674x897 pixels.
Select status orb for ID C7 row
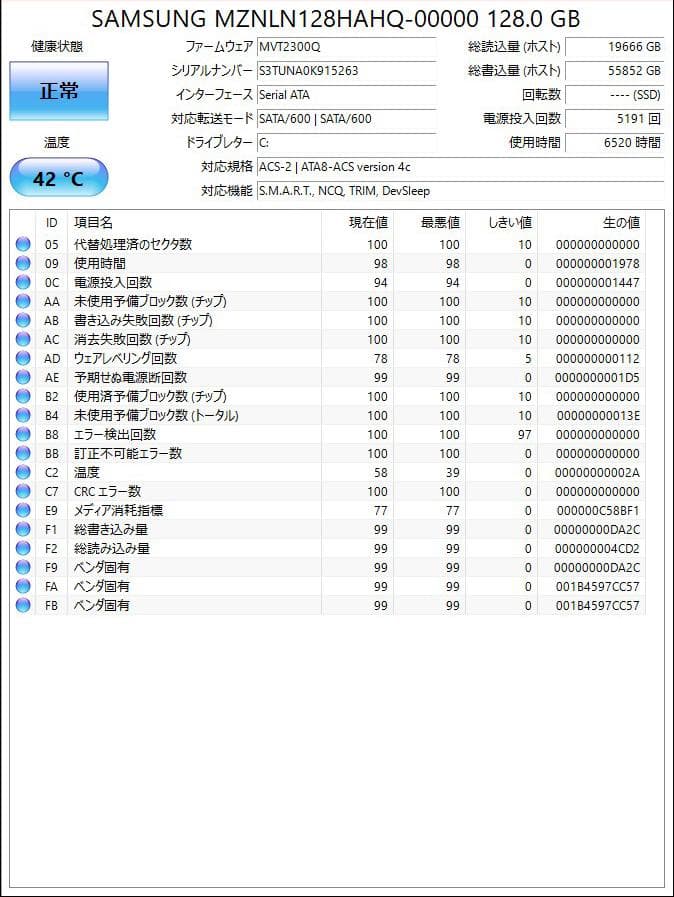(23, 491)
